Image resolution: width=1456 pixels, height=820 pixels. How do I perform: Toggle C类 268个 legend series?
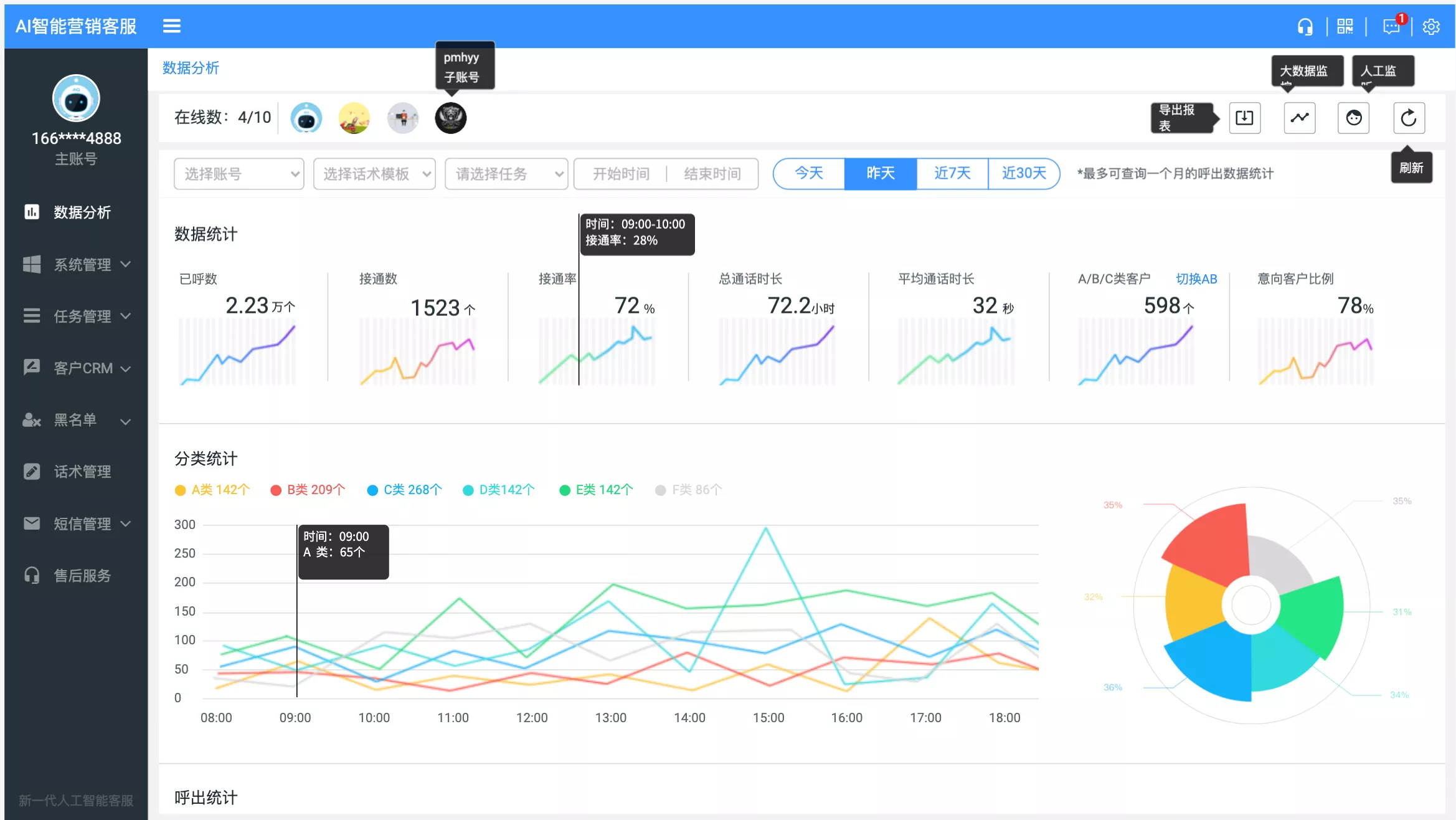pos(405,490)
